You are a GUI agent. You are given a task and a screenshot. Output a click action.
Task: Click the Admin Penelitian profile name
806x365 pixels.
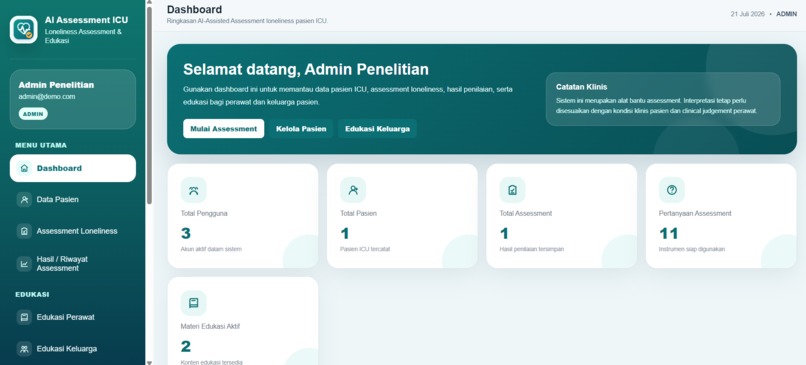tap(56, 85)
